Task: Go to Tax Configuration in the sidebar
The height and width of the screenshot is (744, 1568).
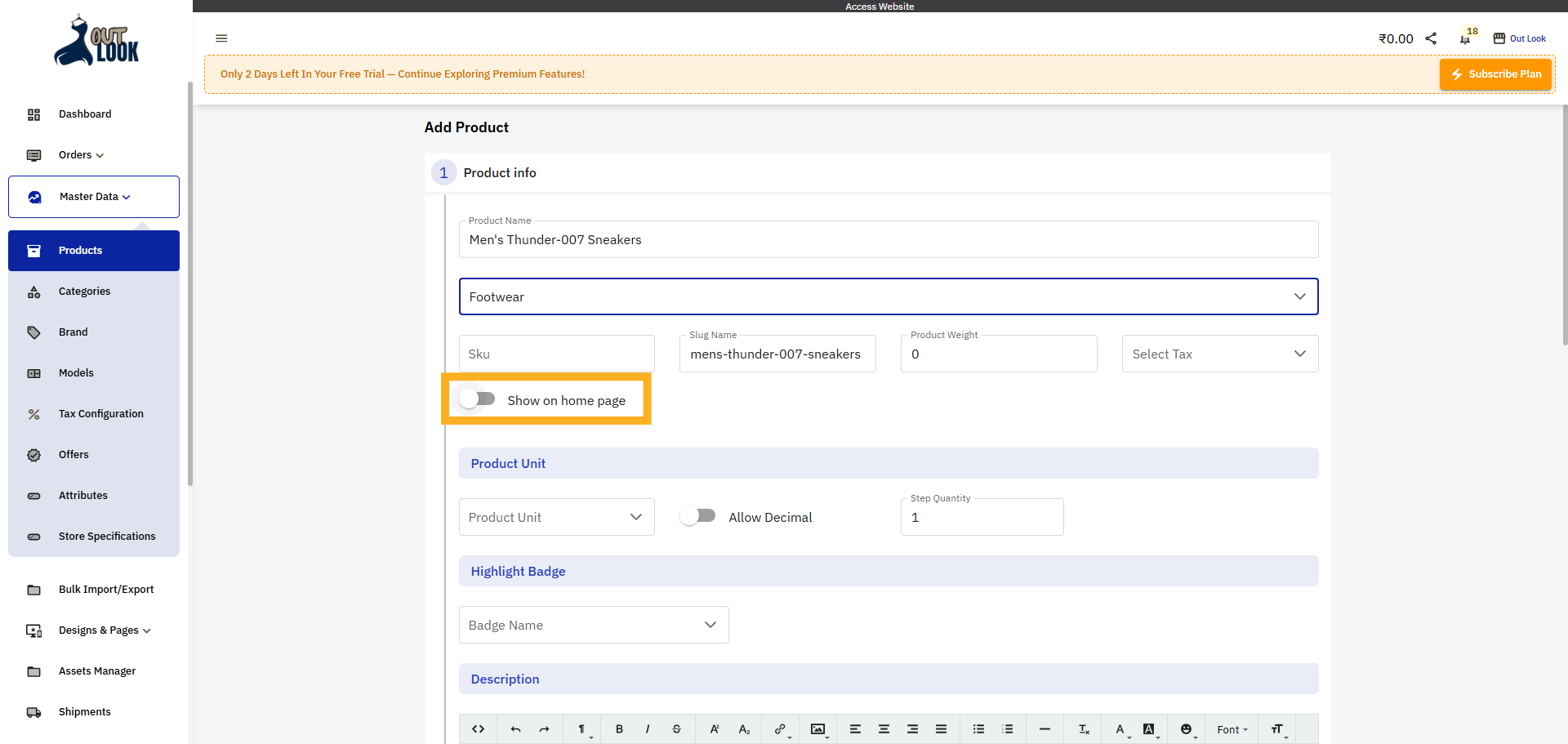Action: (100, 413)
